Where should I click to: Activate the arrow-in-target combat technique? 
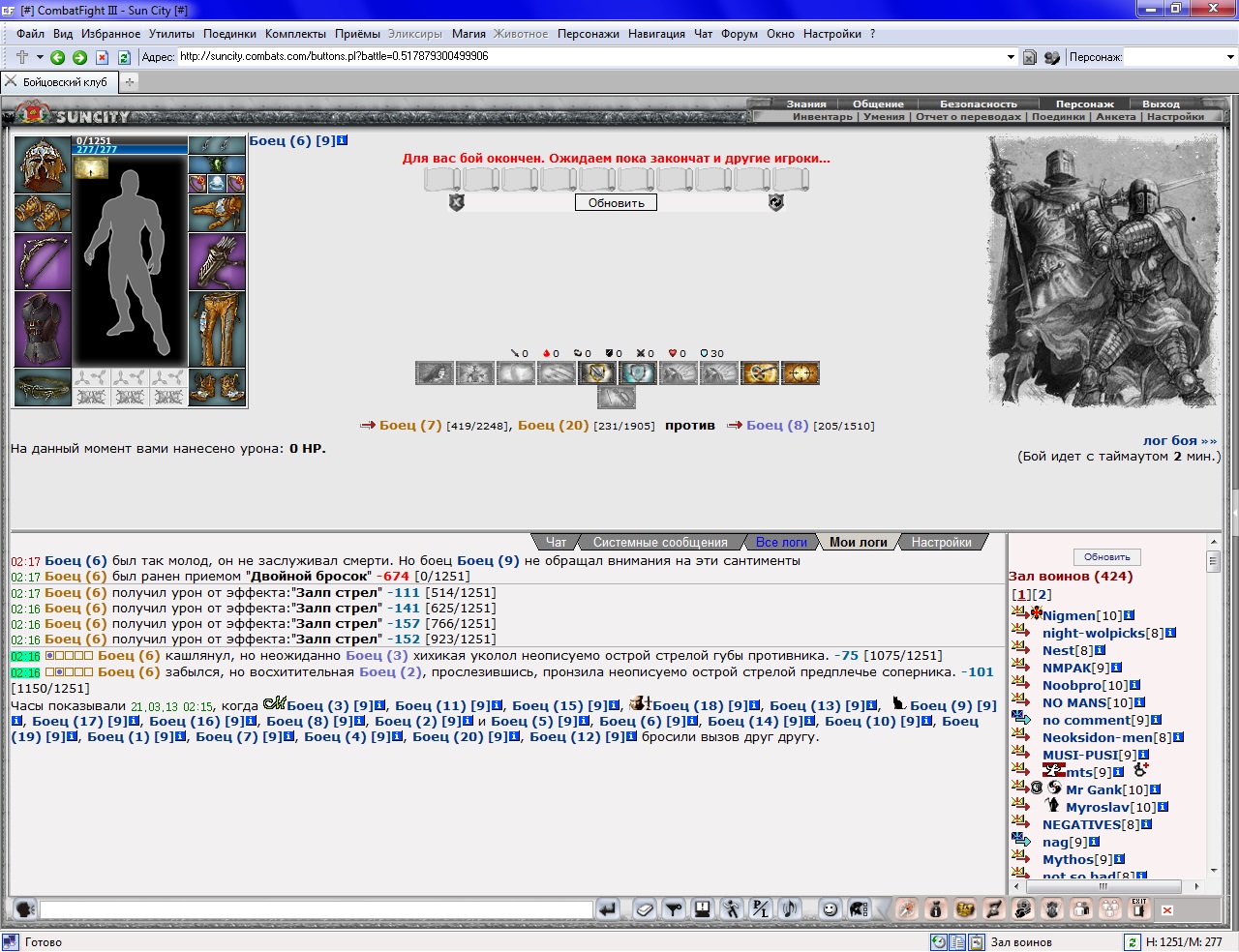[x=760, y=372]
